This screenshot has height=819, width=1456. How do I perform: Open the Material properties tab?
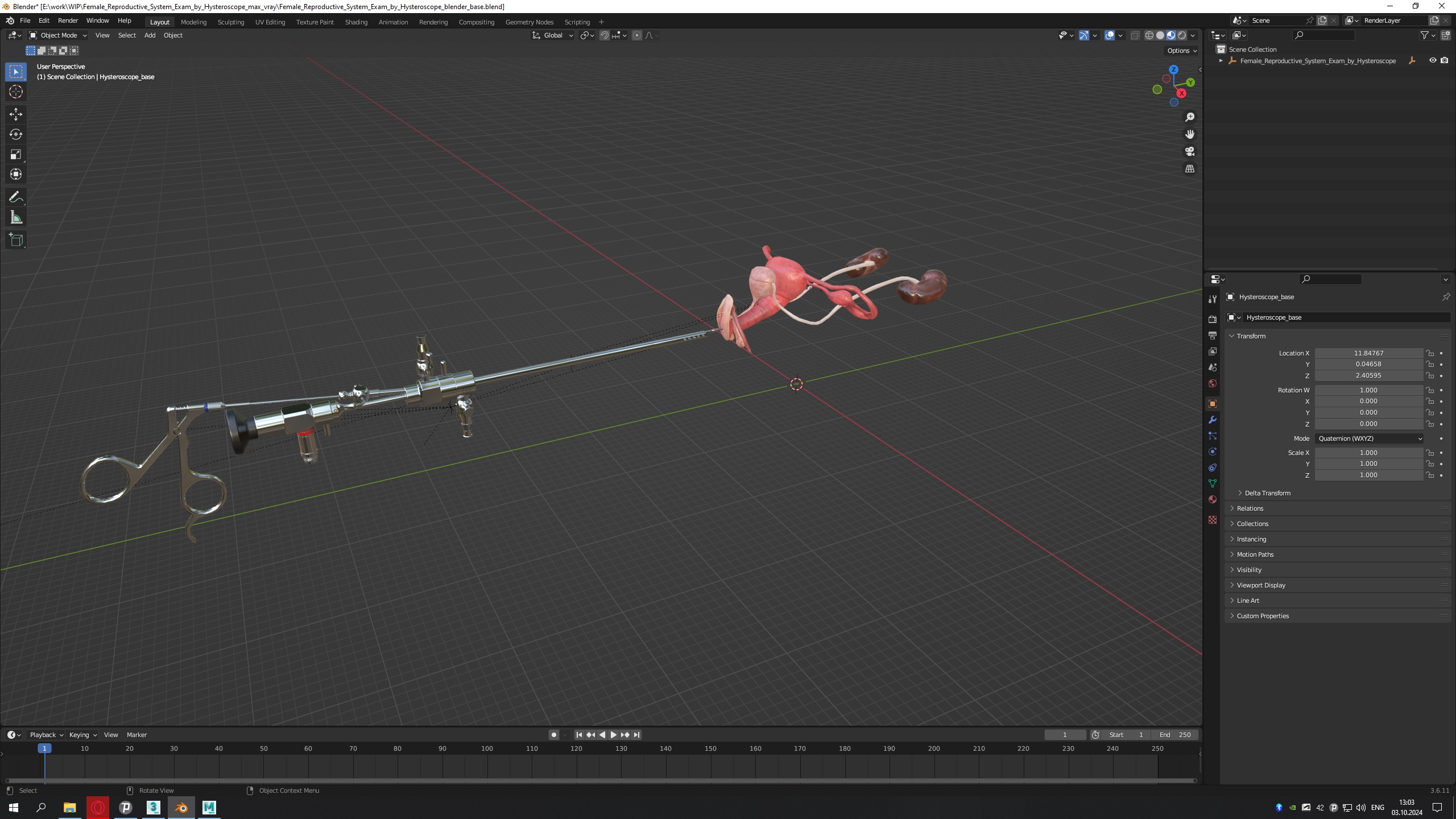tap(1212, 499)
